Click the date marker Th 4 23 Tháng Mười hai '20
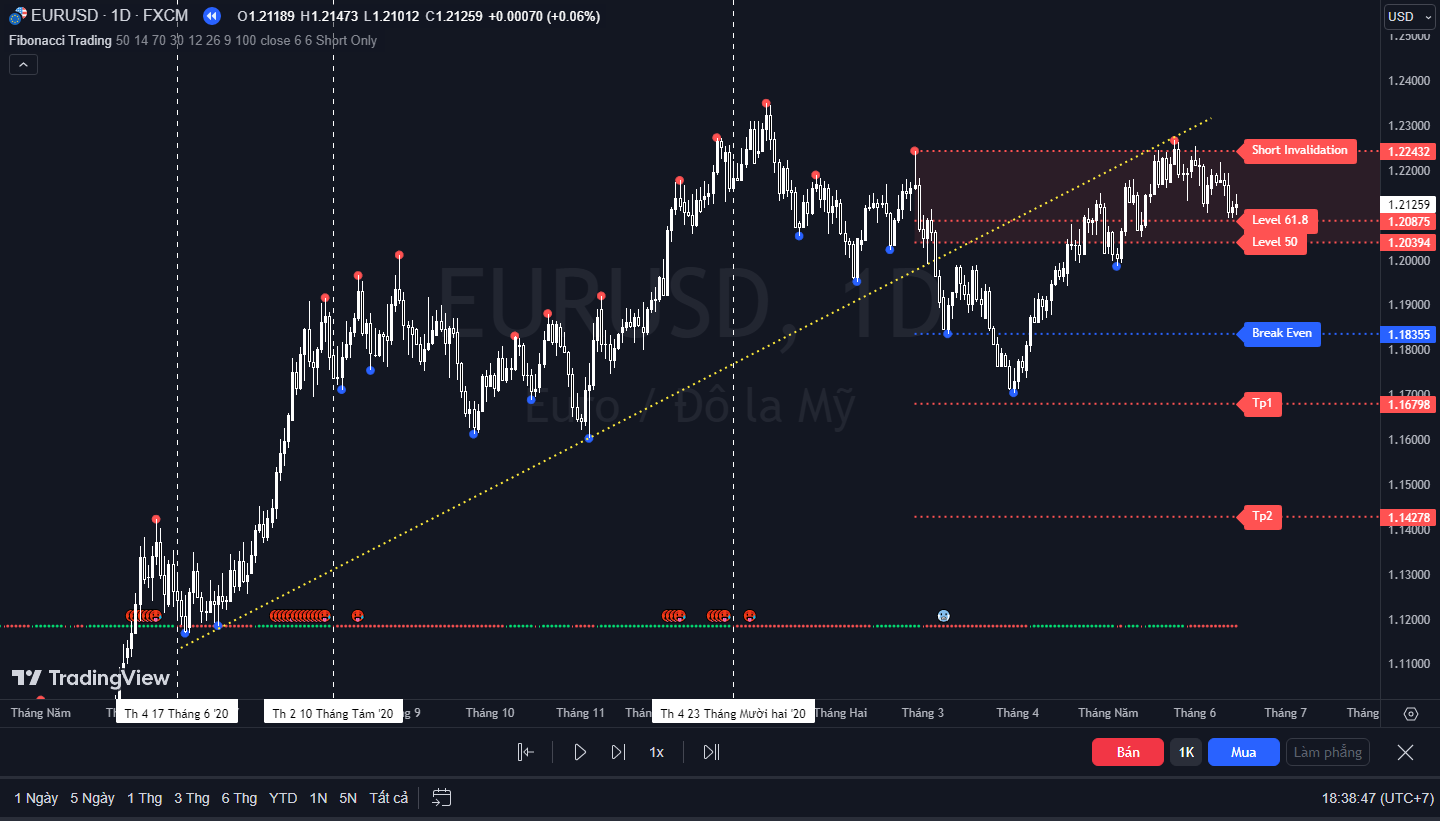Screen dimensions: 1440x821 point(733,713)
